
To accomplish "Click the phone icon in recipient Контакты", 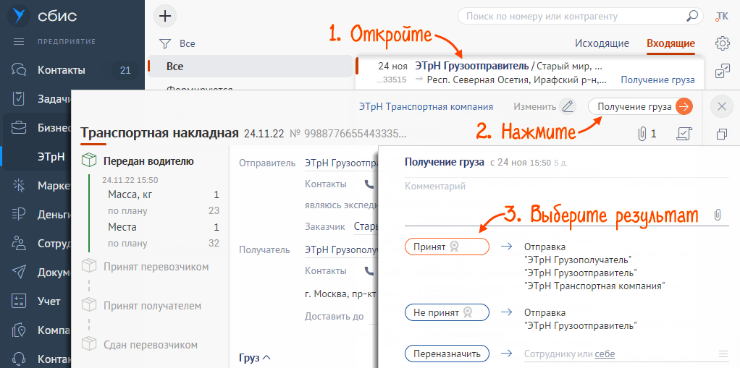I will click(369, 271).
